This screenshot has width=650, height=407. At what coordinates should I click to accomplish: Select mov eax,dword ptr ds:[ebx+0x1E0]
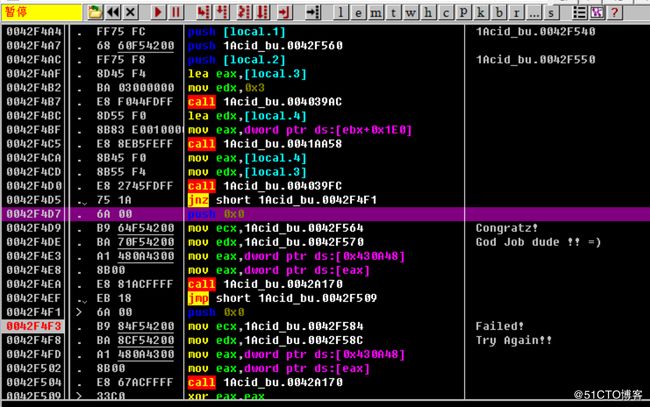300,130
